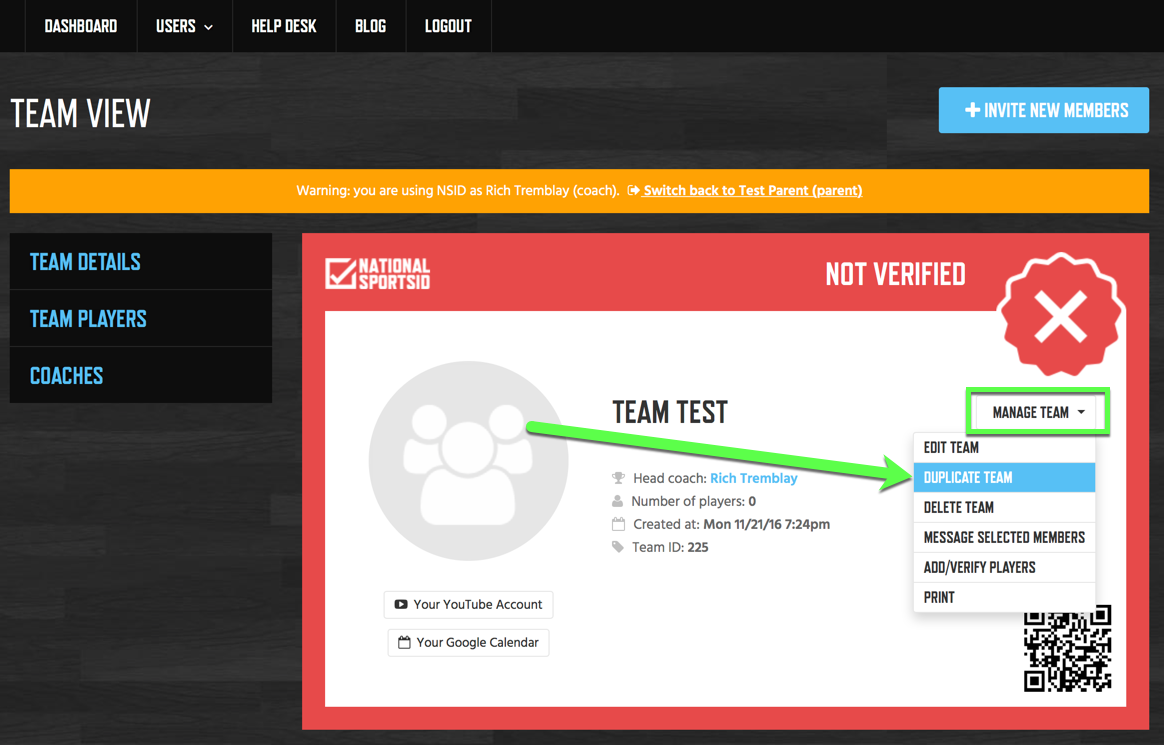Click the switch-user icon in the warning banner

633,191
